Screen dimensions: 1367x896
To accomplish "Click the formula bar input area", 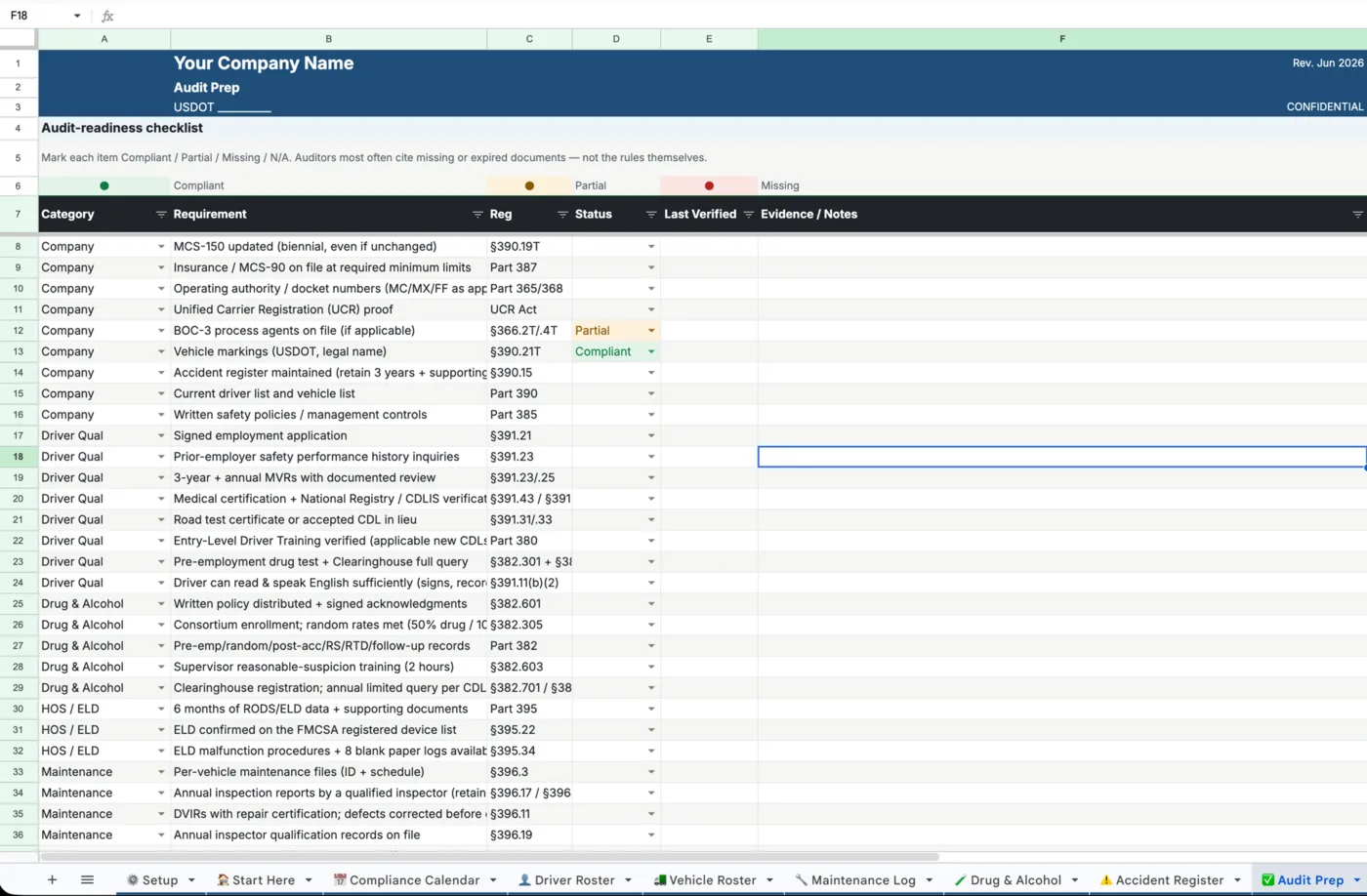I will [x=742, y=16].
